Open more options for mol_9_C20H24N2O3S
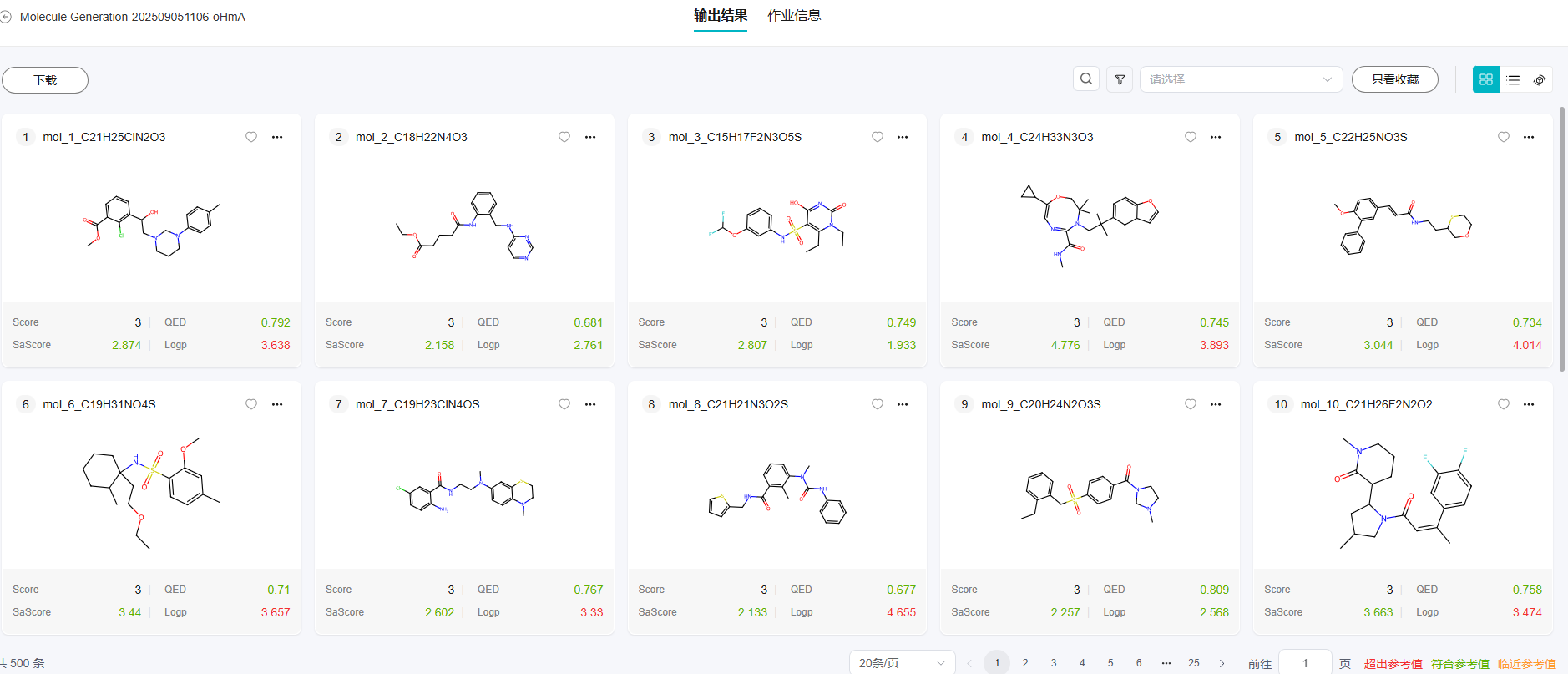The height and width of the screenshot is (674, 1568). pyautogui.click(x=1216, y=404)
